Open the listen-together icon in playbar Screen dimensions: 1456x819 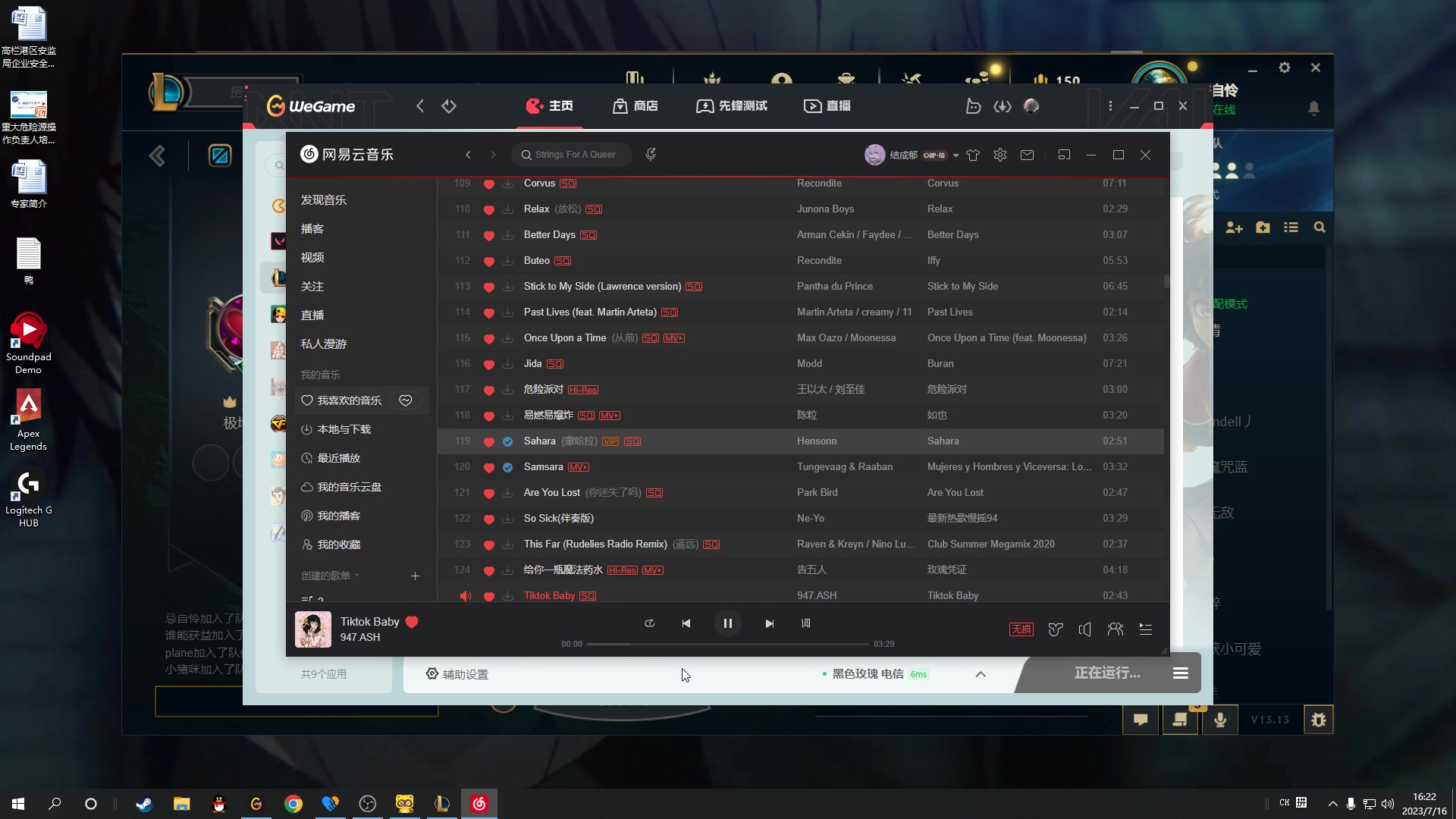(1116, 629)
